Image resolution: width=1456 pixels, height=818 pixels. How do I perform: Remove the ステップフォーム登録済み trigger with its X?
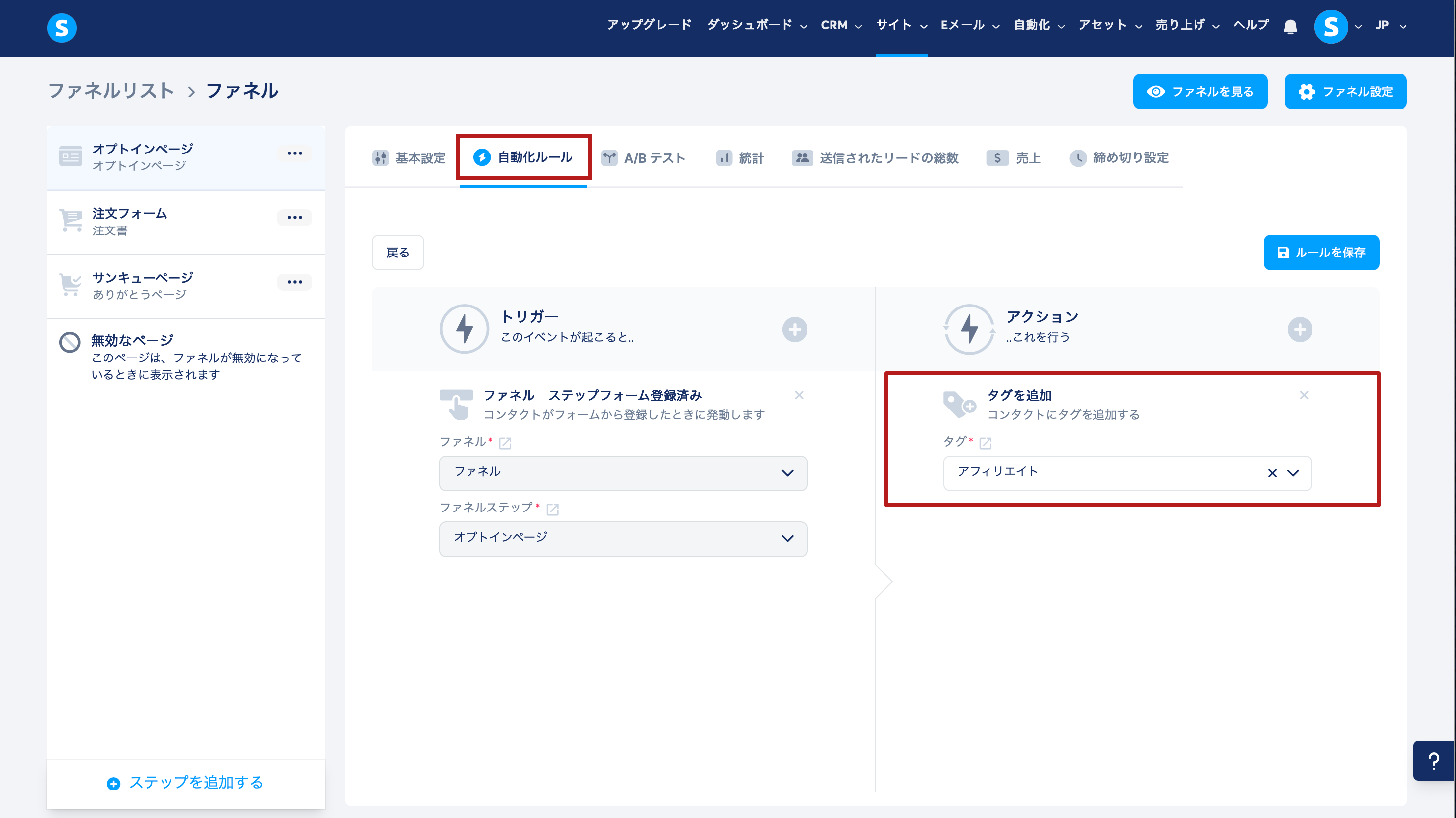click(x=799, y=395)
